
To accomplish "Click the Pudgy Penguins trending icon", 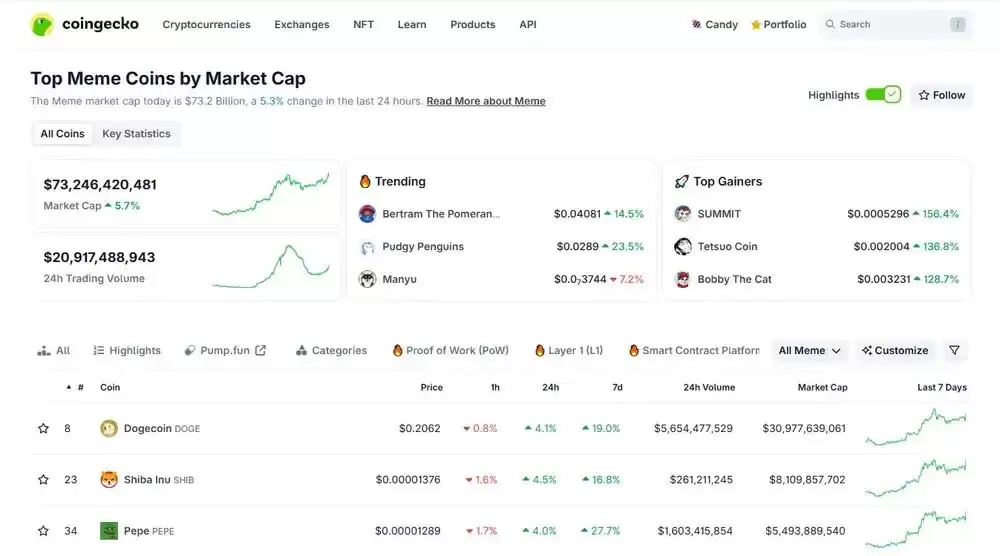I will coord(367,247).
